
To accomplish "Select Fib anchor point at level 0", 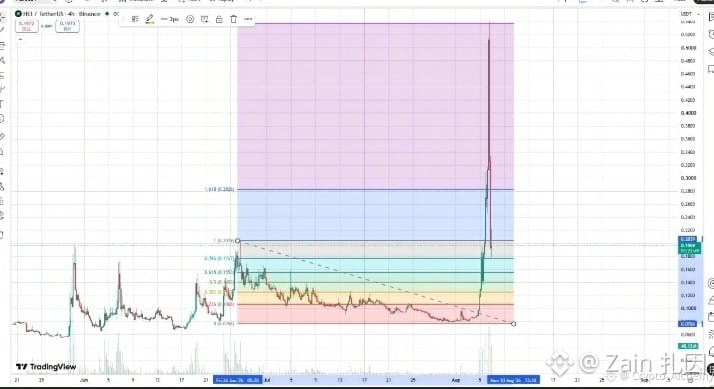I will coord(514,324).
